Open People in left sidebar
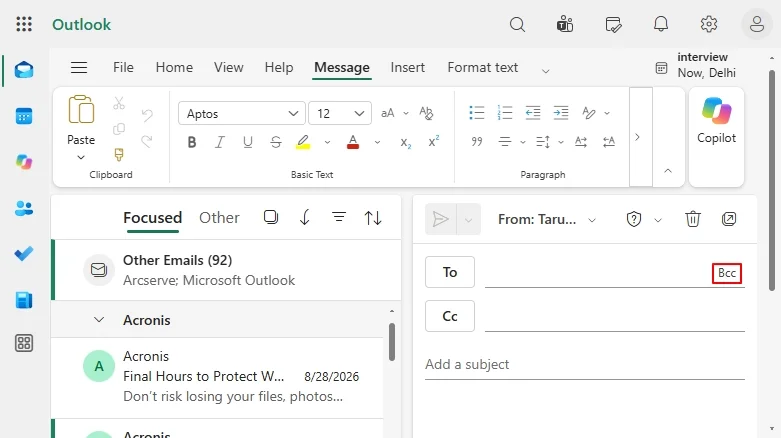781x438 pixels. pyautogui.click(x=24, y=208)
